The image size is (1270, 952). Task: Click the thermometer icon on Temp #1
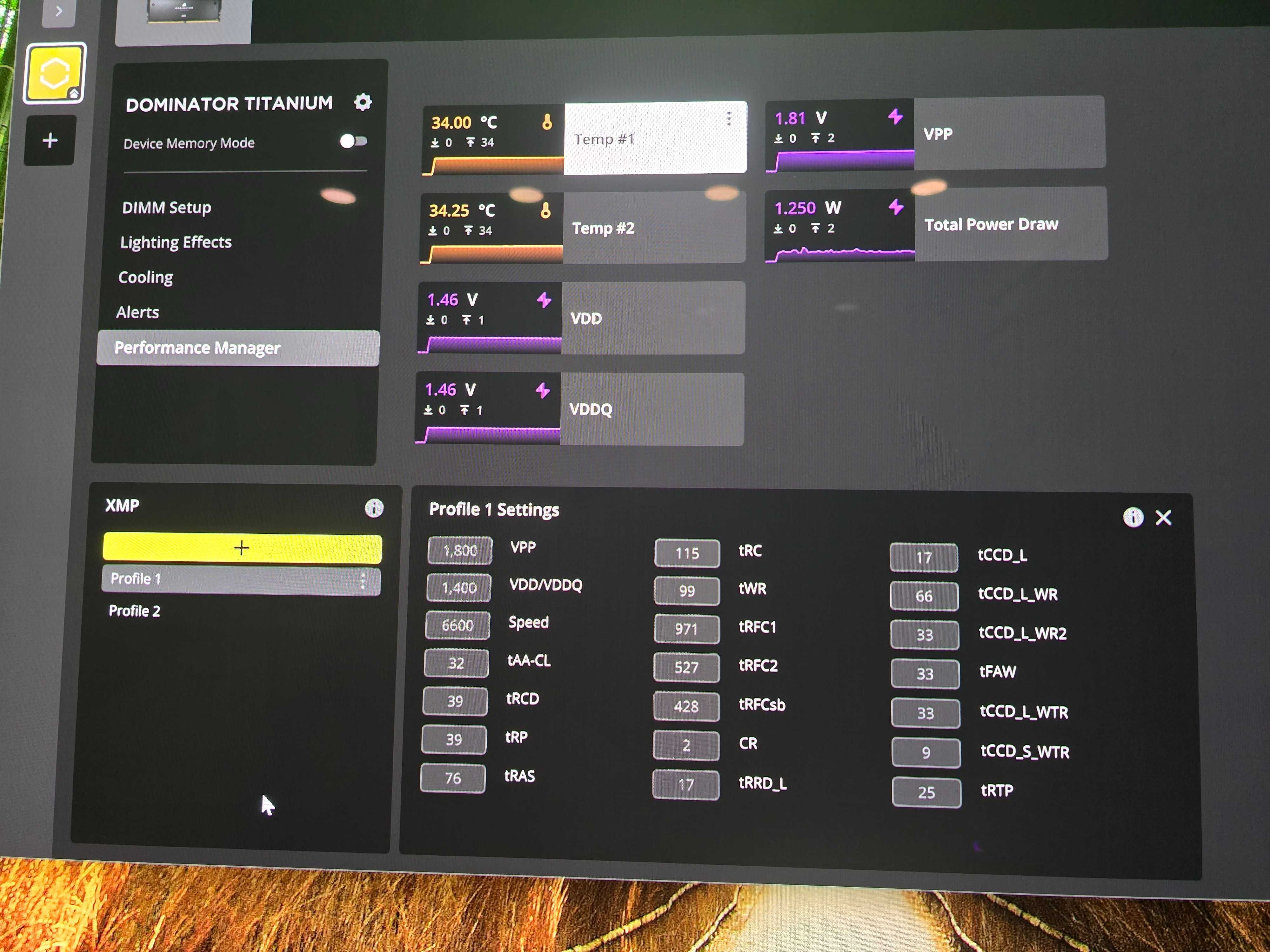(x=547, y=122)
